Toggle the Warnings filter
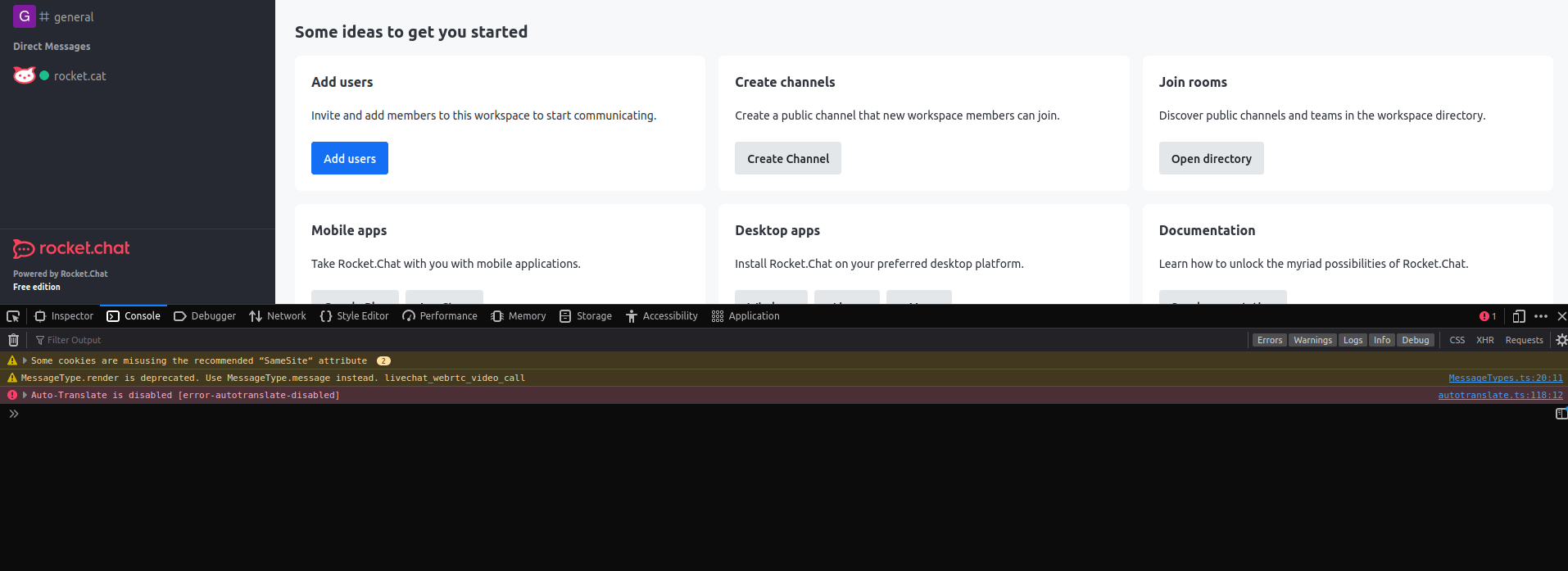Viewport: 1568px width, 571px height. [1312, 340]
